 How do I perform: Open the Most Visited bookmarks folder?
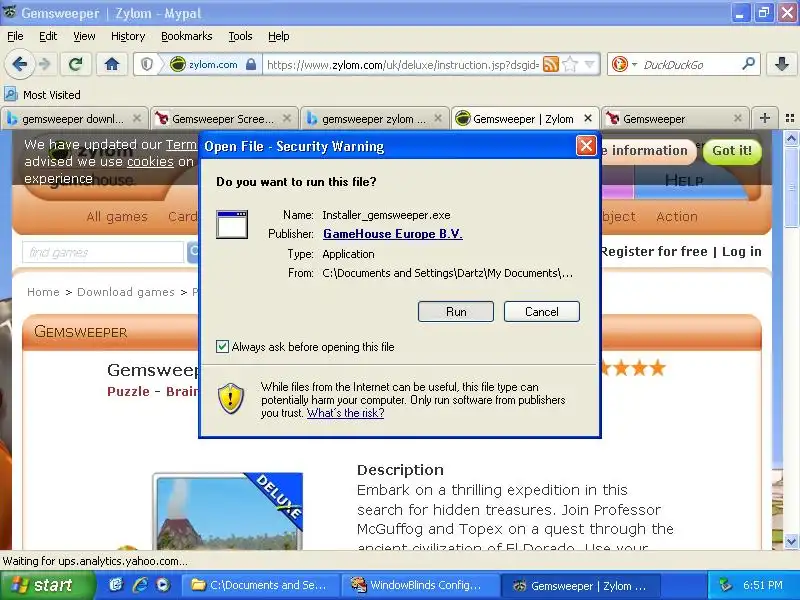click(x=42, y=94)
